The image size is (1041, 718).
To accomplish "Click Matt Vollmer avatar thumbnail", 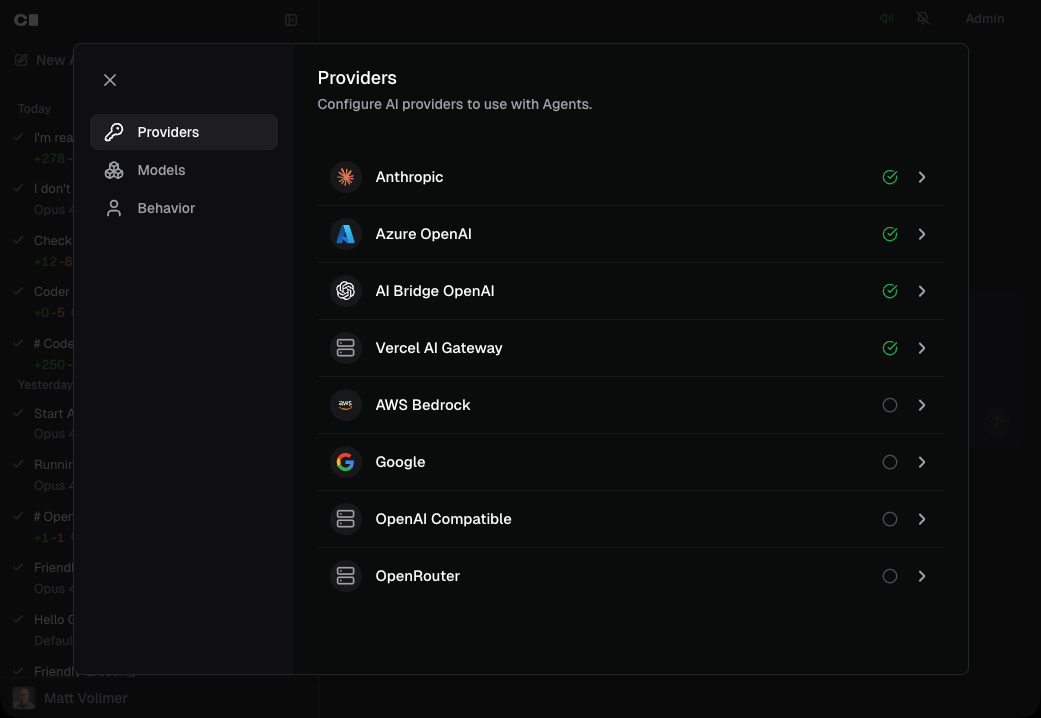I will [24, 698].
